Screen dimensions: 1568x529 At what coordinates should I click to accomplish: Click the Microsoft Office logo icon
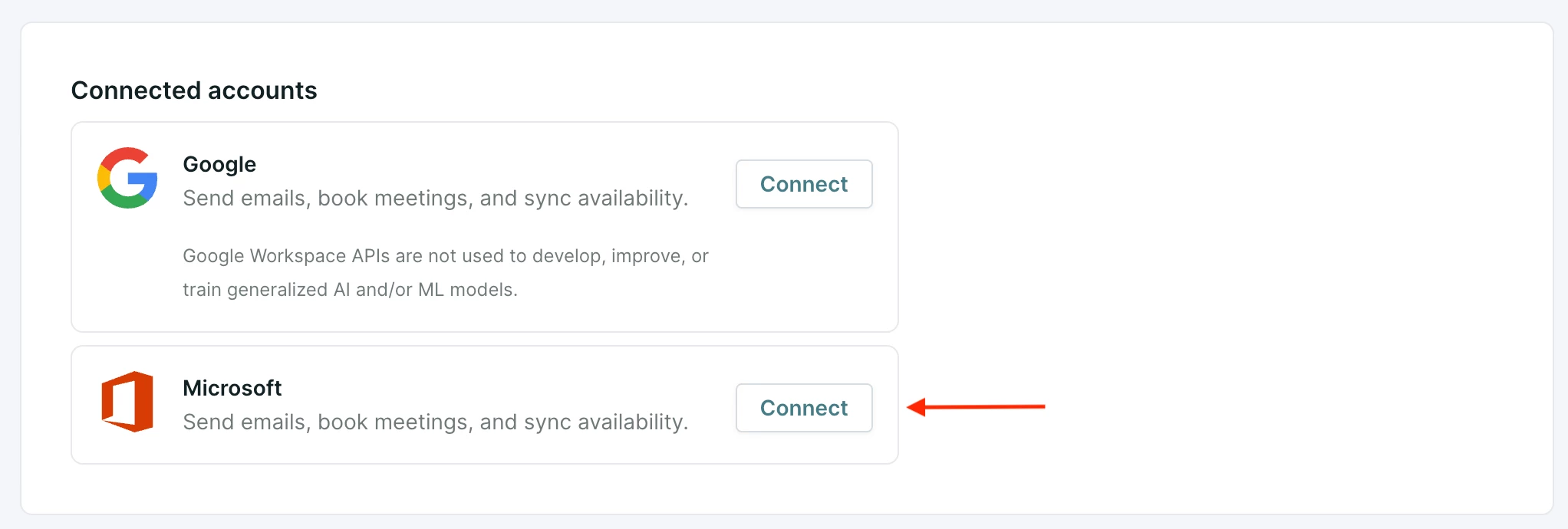pyautogui.click(x=127, y=402)
